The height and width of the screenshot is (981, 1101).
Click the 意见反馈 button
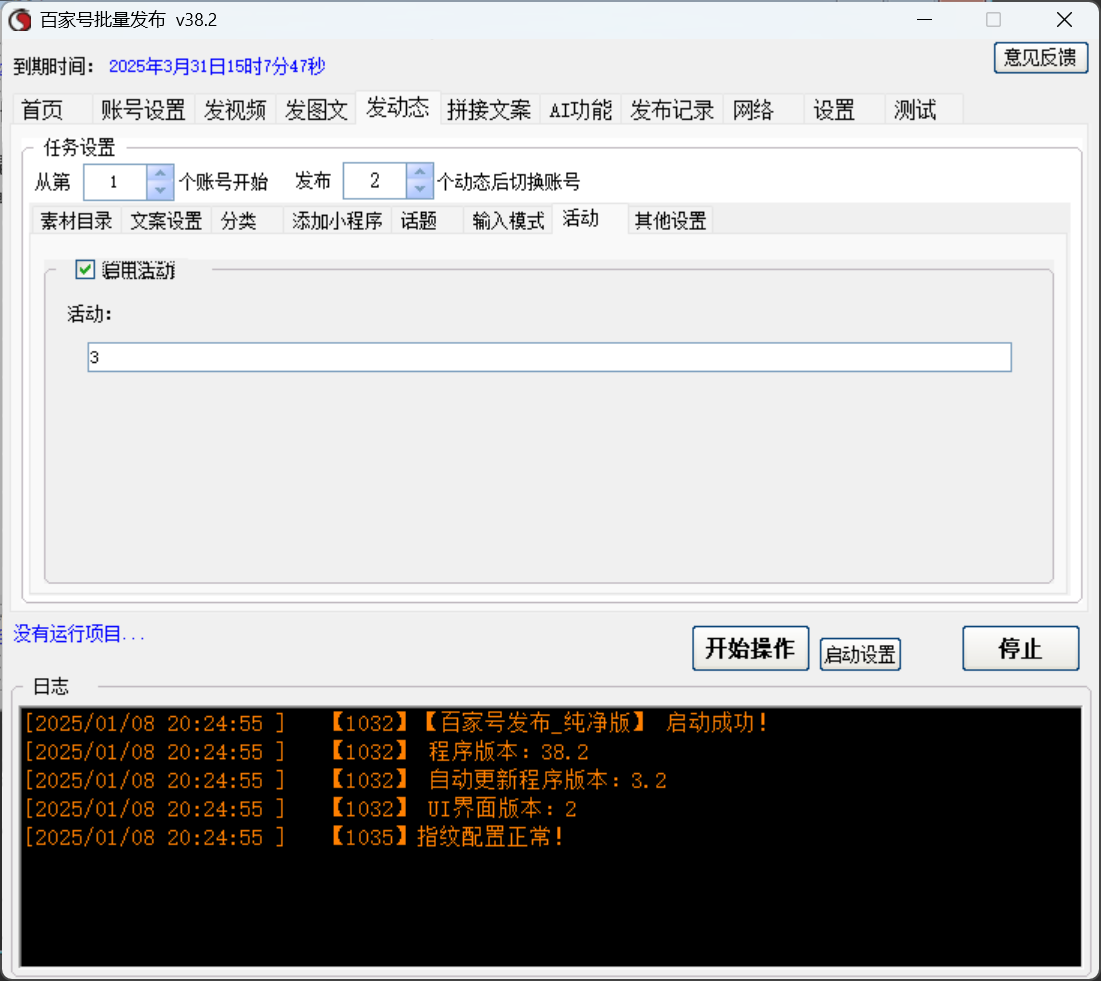[1041, 58]
